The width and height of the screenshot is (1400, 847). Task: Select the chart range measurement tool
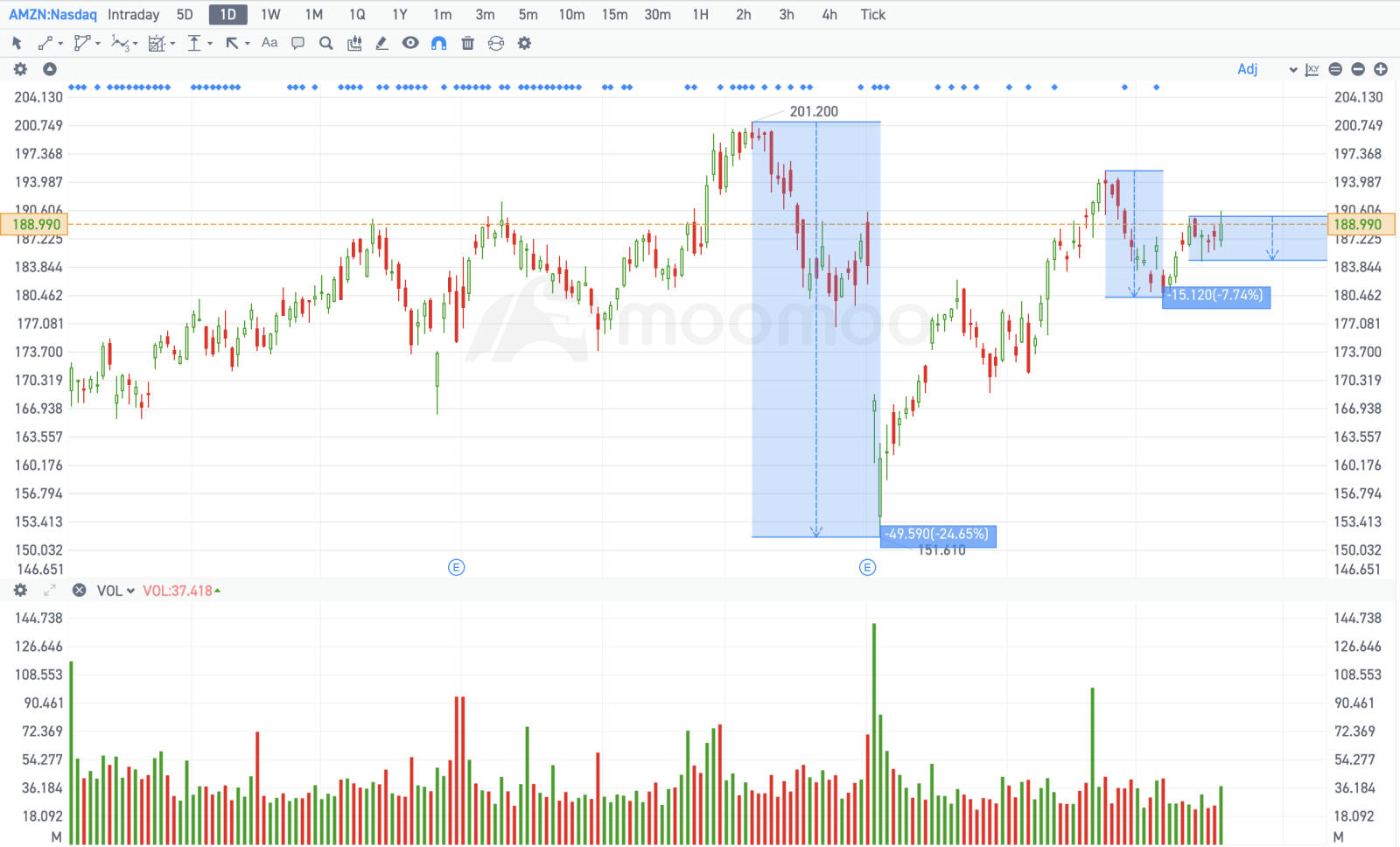(x=157, y=43)
